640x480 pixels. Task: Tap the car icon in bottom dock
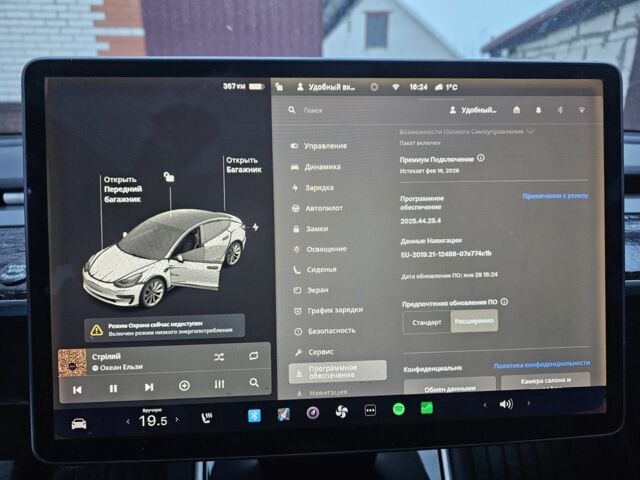78,423
